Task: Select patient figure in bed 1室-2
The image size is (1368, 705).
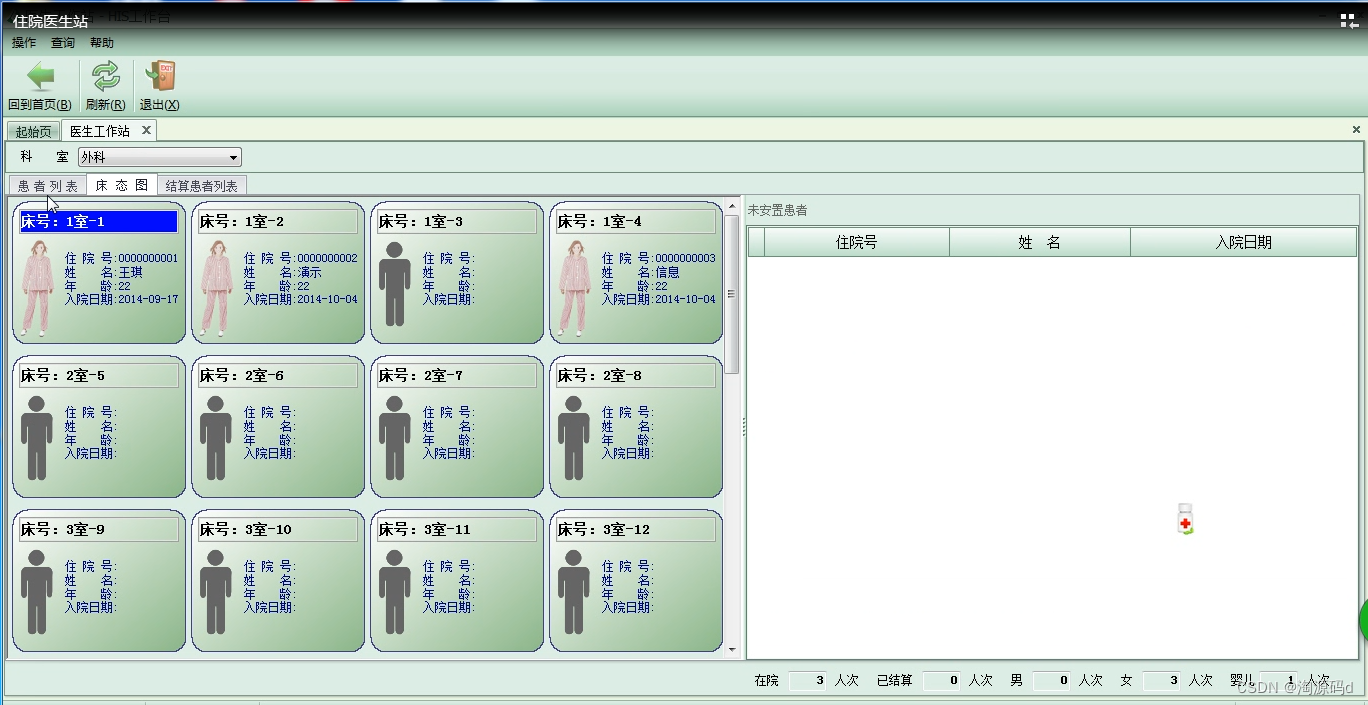Action: [217, 288]
